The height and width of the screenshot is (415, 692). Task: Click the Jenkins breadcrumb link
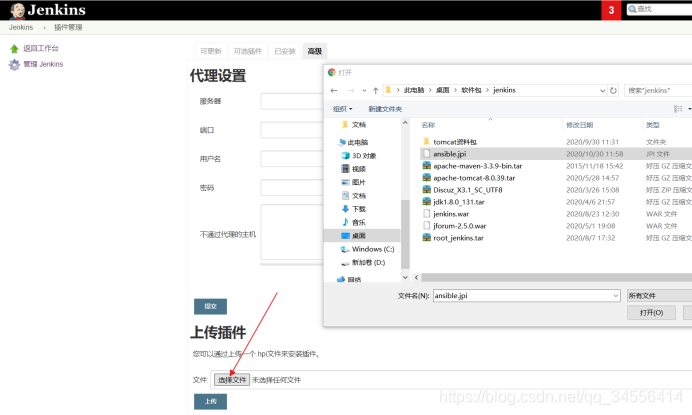coord(21,27)
